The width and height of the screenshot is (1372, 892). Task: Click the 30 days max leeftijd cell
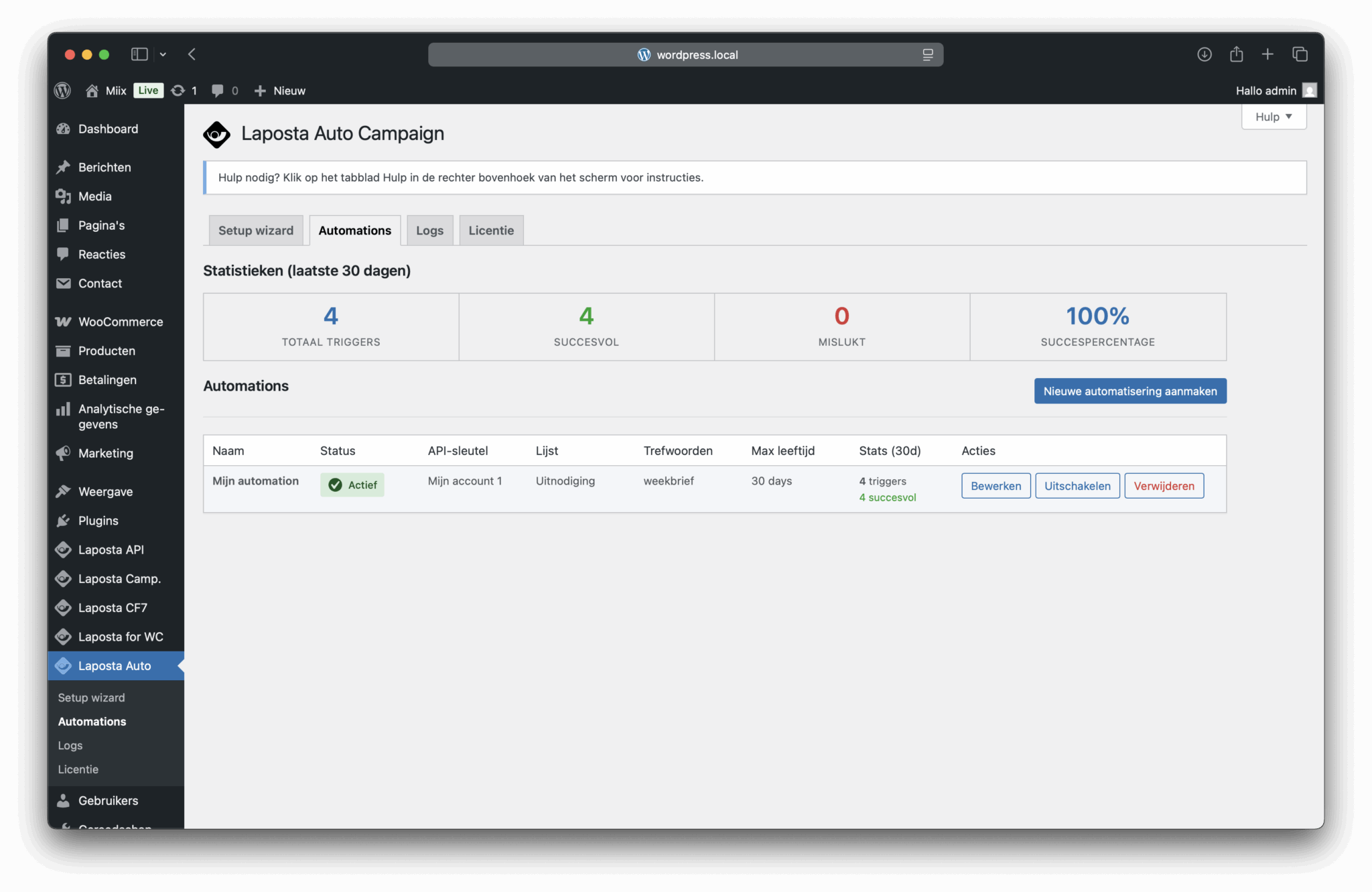(772, 481)
